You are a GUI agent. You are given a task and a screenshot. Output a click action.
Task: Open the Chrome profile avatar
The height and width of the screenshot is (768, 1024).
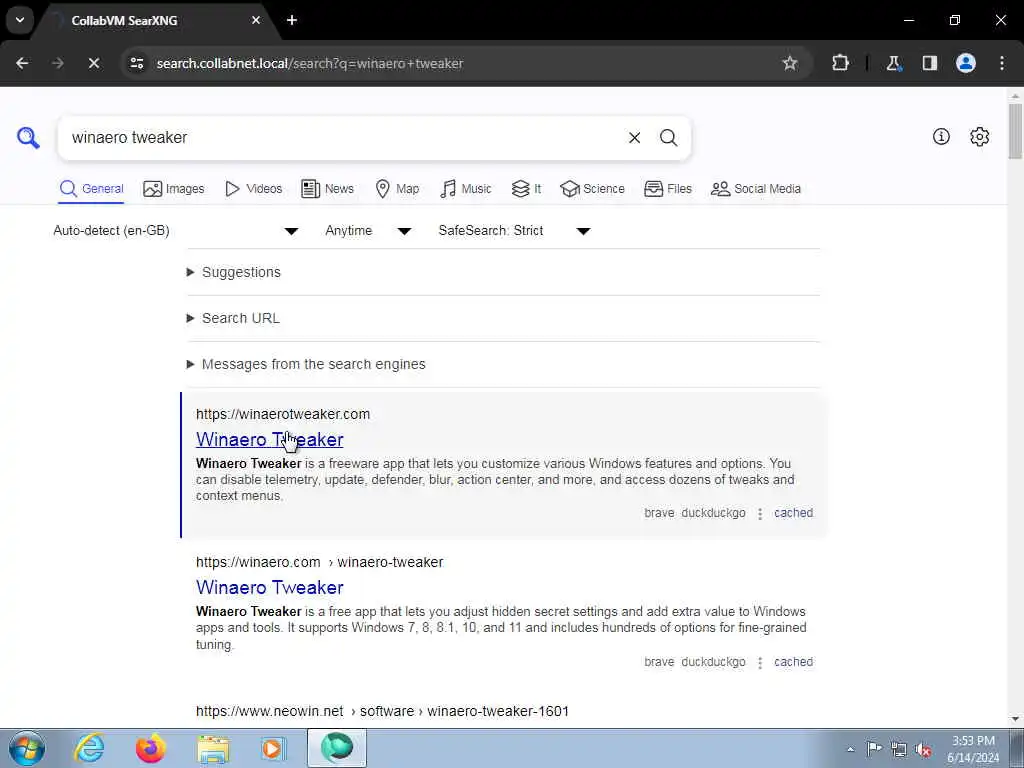point(966,63)
